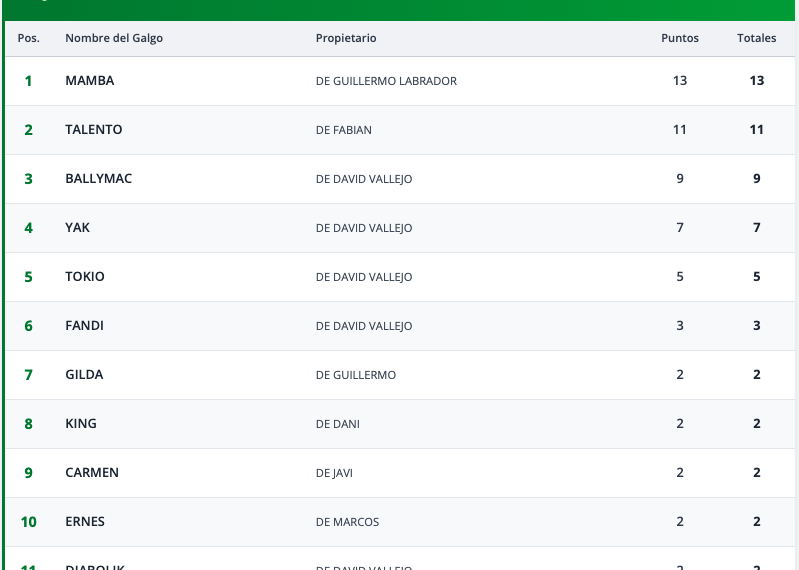Select the TALENTO row name
799x570 pixels.
(94, 130)
